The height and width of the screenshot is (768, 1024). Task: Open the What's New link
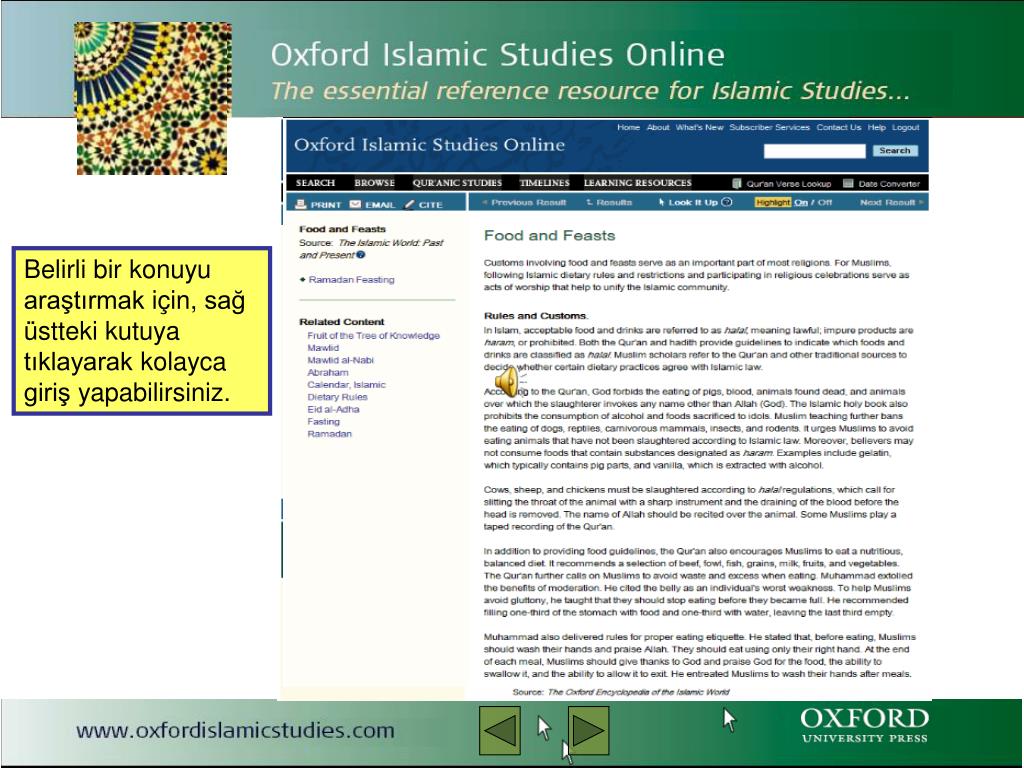699,127
